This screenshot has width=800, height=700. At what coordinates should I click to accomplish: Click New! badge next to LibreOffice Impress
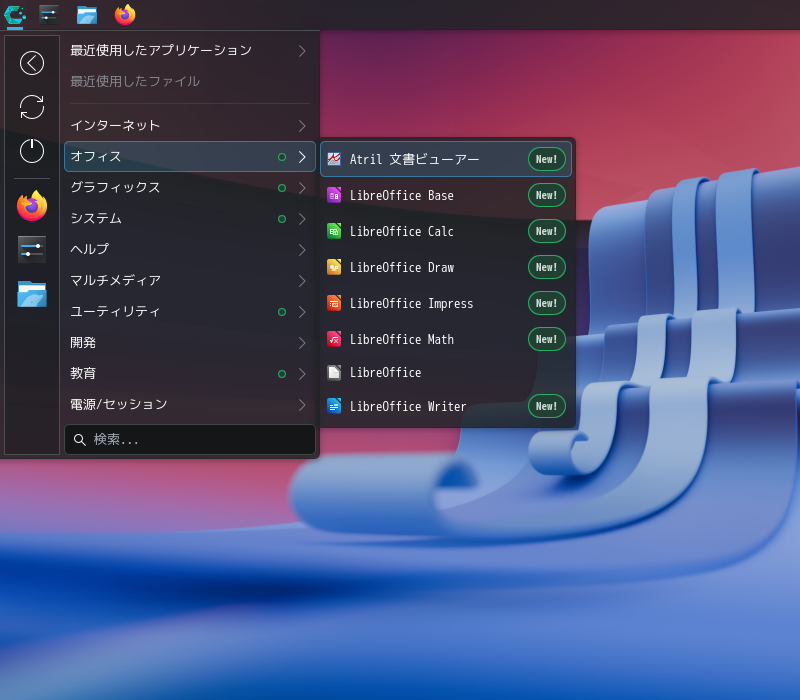point(546,303)
